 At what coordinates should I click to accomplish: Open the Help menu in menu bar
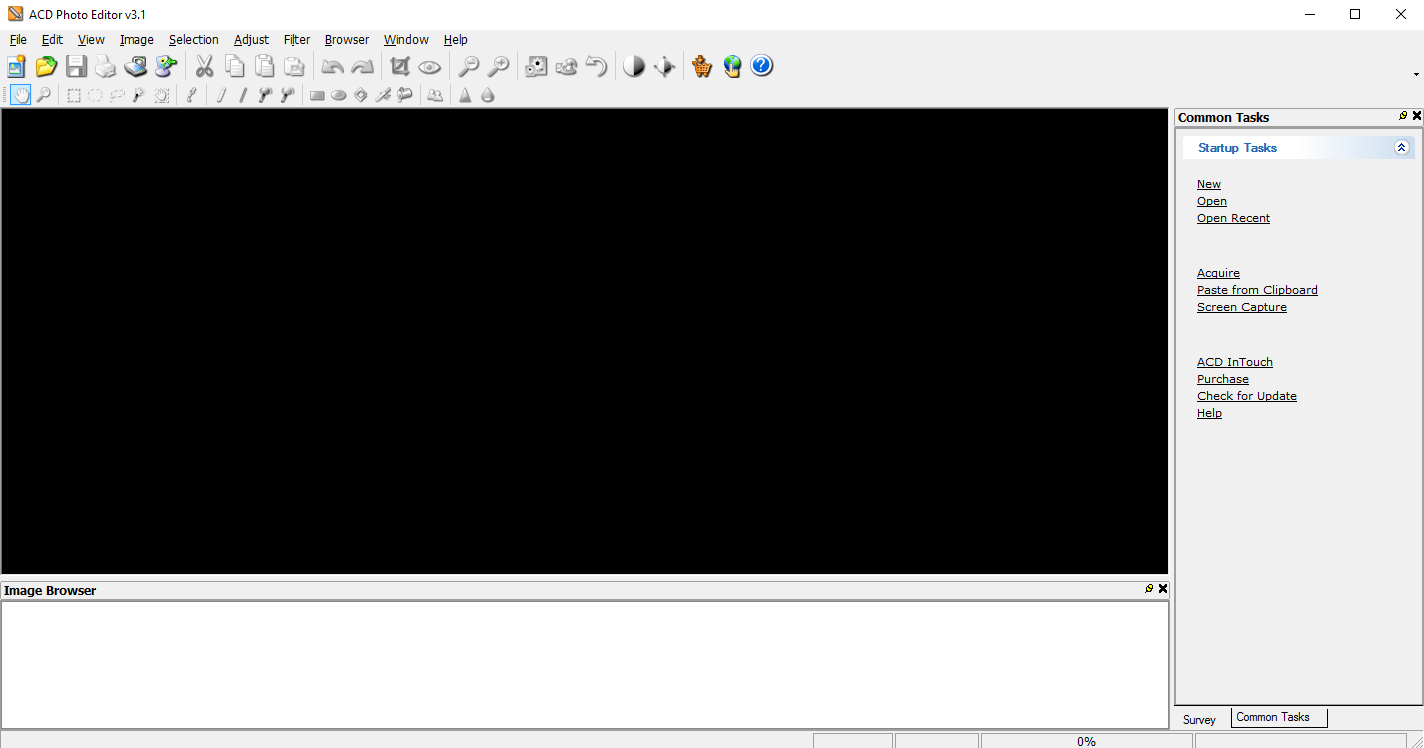coord(456,40)
